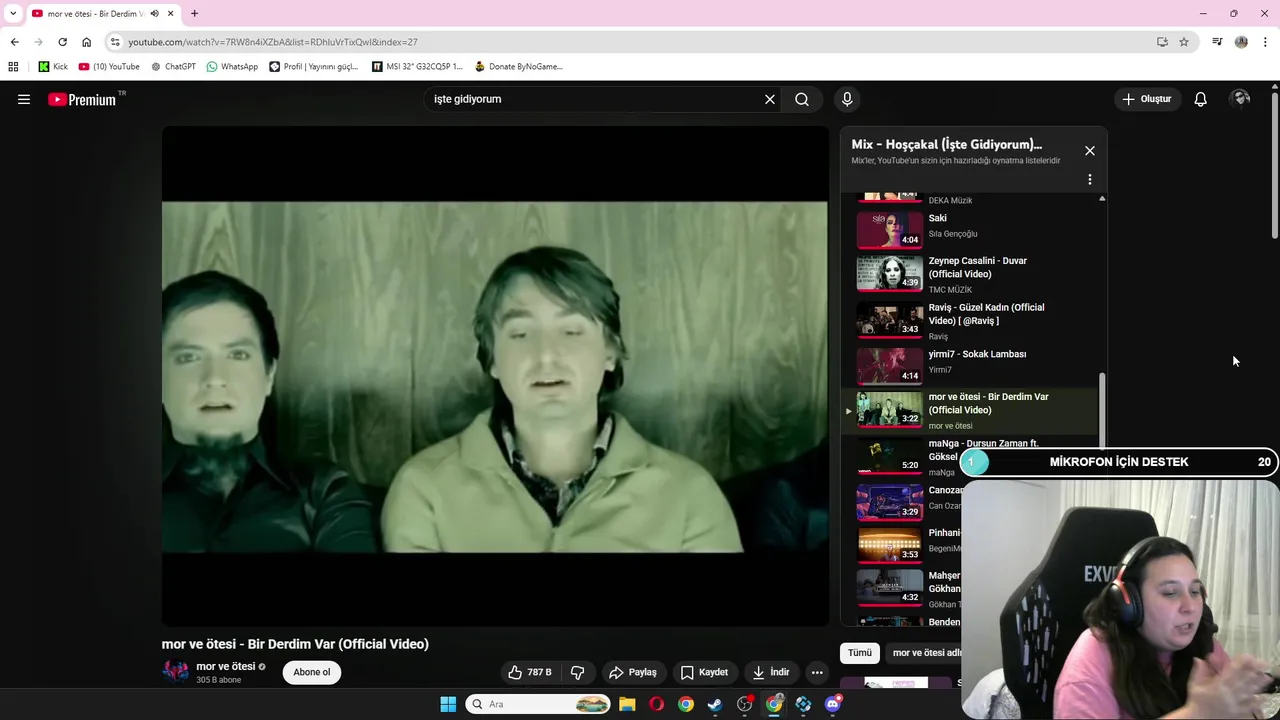Click the video title Bir Derdim Var
Viewport: 1280px width, 720px height.
[x=295, y=644]
